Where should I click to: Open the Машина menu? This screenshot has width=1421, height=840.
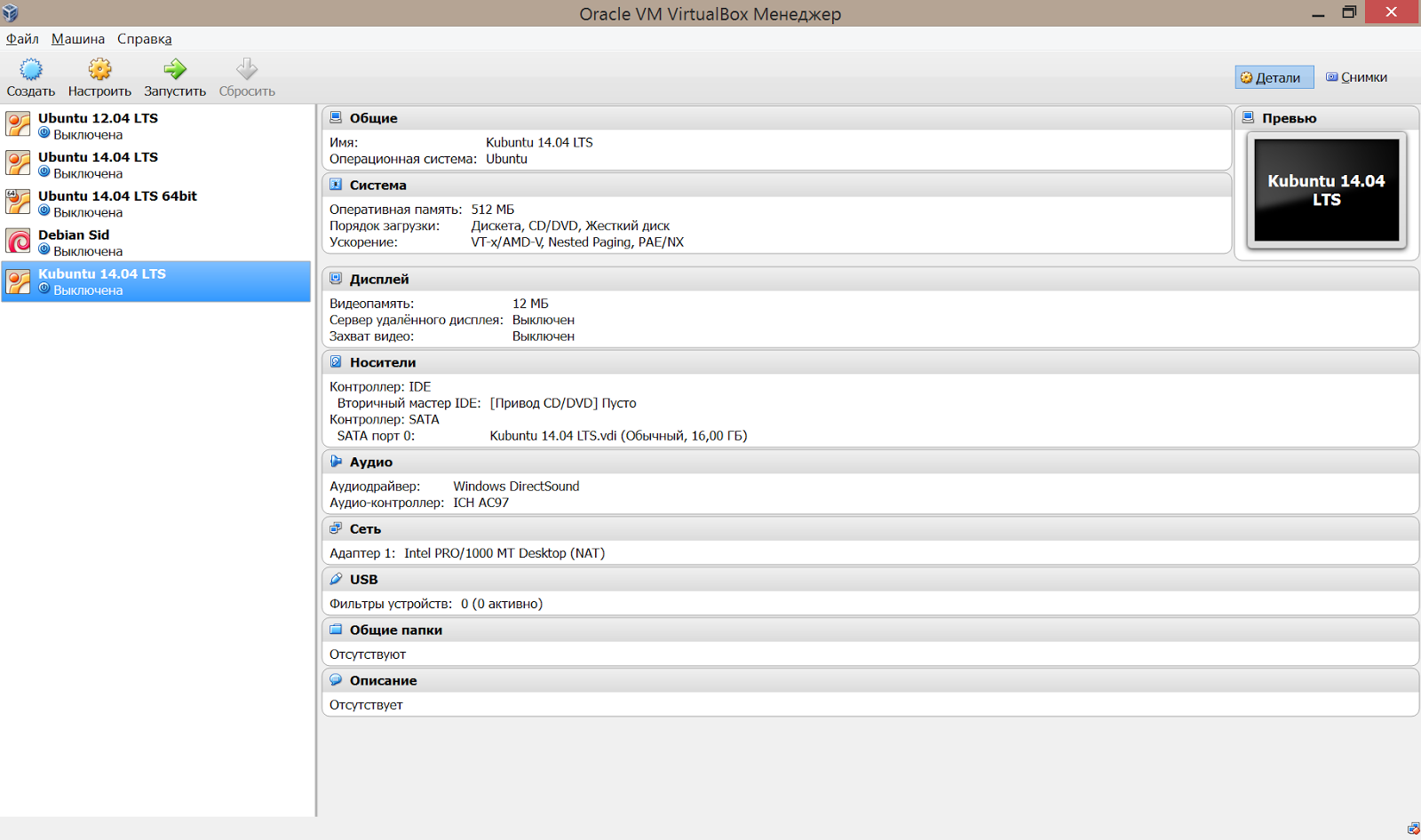78,39
